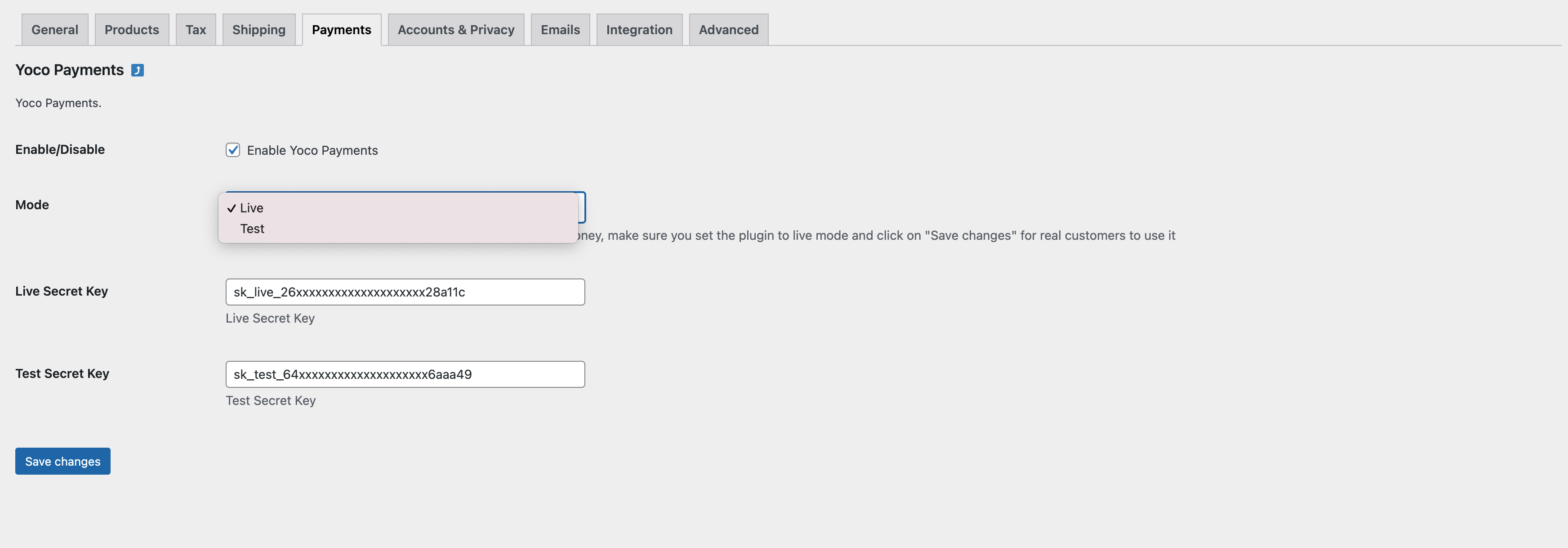Click the Mode field label
This screenshot has width=1568, height=548.
tap(32, 205)
